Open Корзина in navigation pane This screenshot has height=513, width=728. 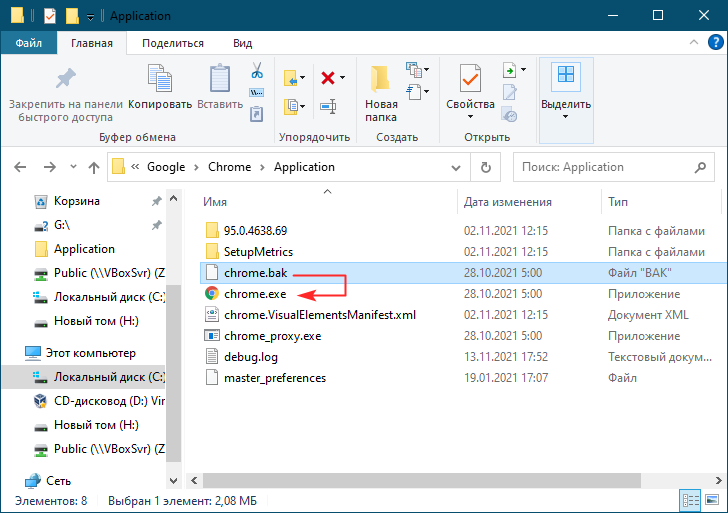point(77,201)
